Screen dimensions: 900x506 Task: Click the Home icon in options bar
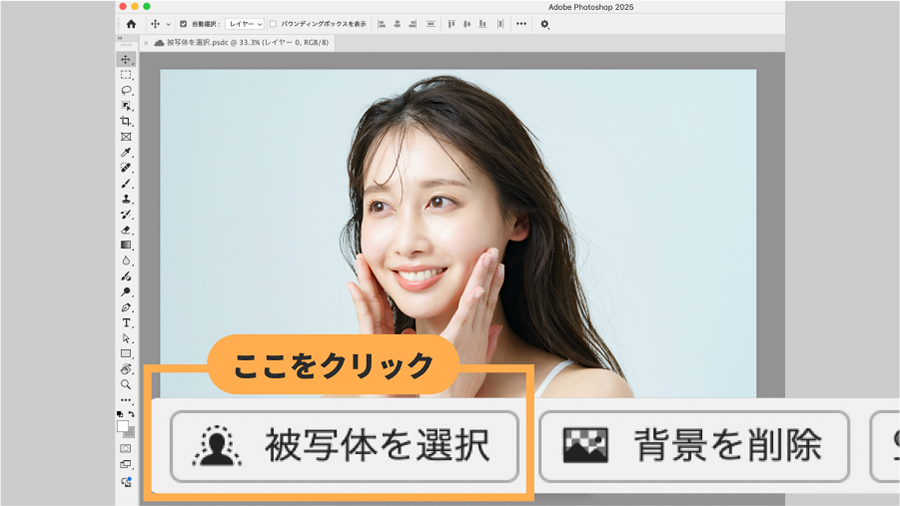(x=131, y=24)
